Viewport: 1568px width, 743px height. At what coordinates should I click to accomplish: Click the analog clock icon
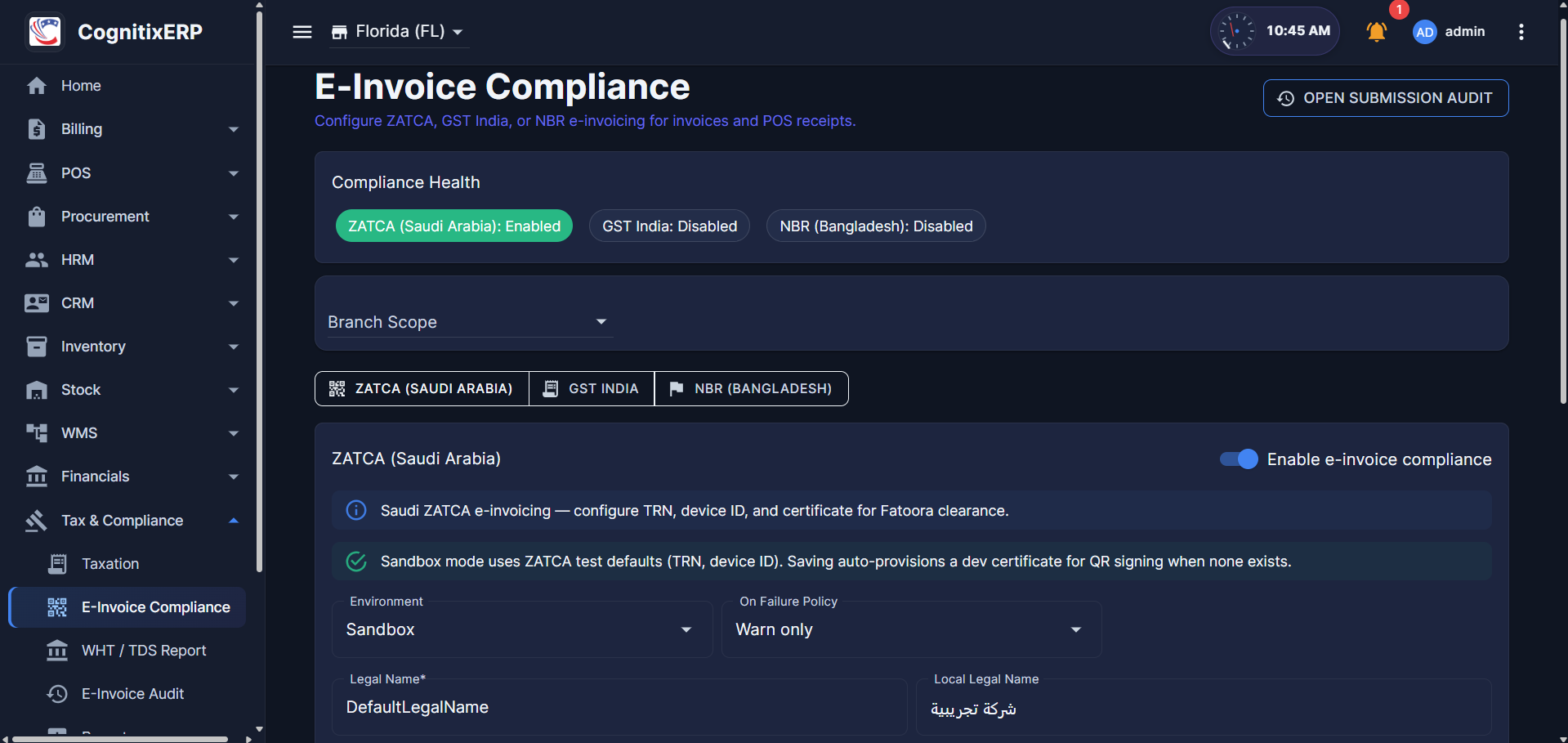click(1236, 31)
